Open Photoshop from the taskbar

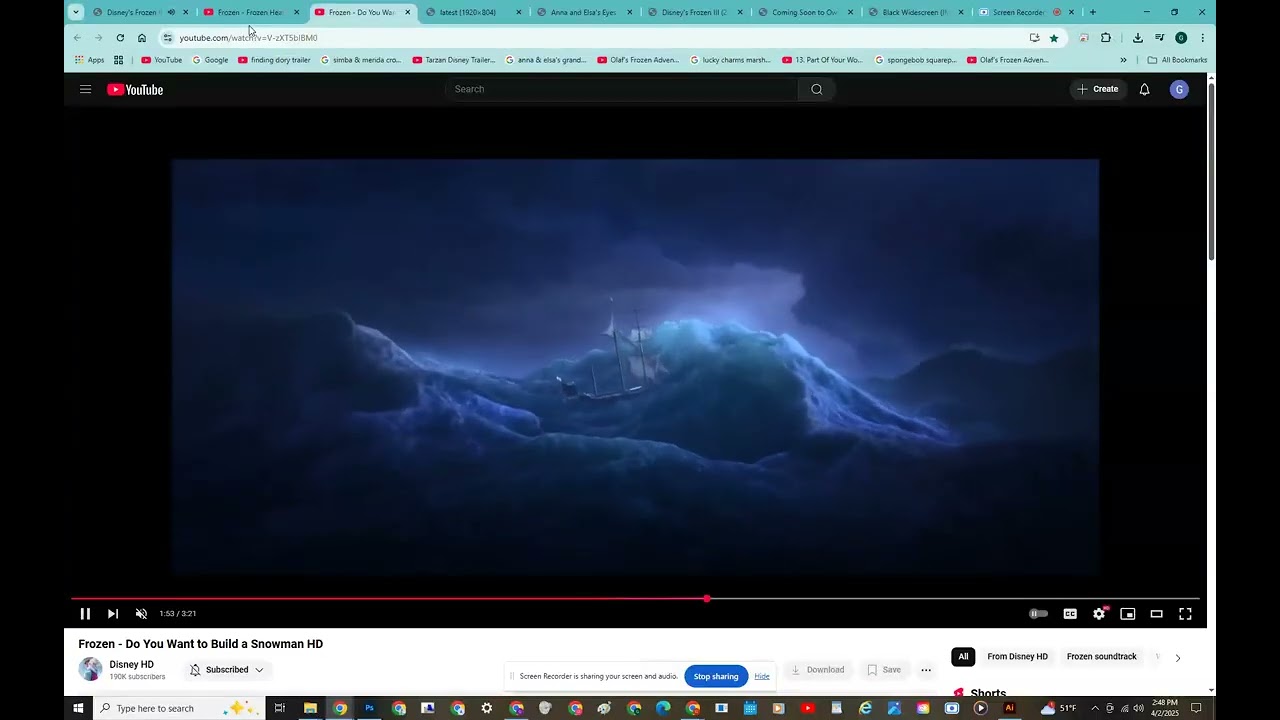click(369, 708)
